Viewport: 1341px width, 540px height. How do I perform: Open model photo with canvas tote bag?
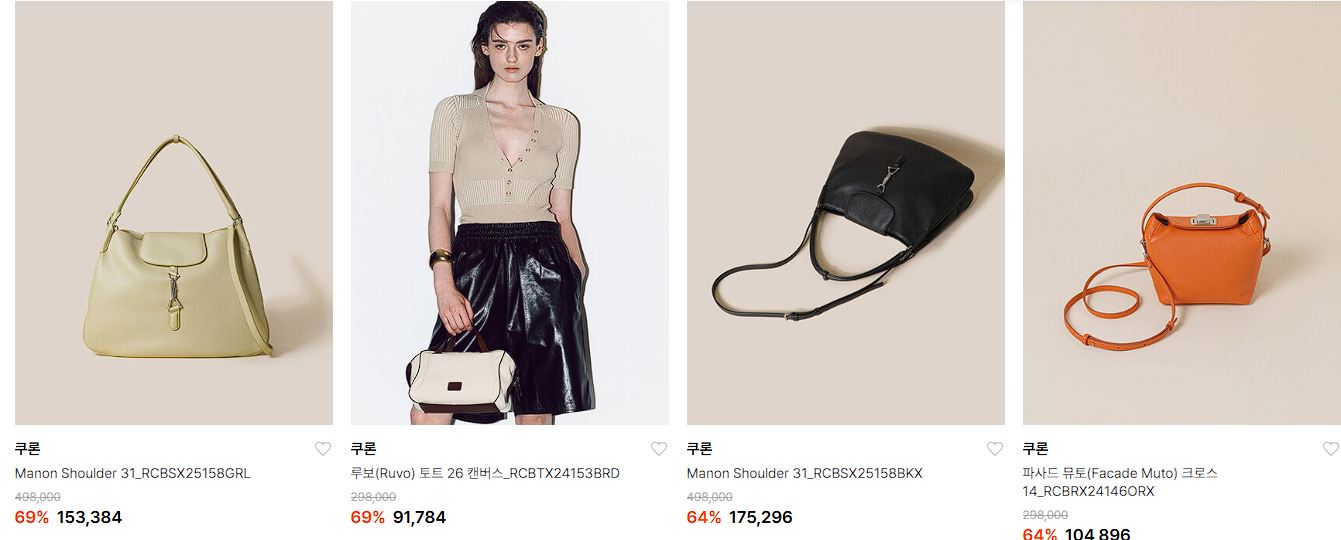click(x=510, y=213)
